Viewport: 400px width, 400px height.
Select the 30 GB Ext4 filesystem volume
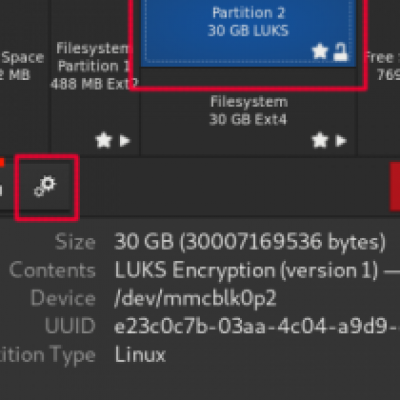point(248,112)
